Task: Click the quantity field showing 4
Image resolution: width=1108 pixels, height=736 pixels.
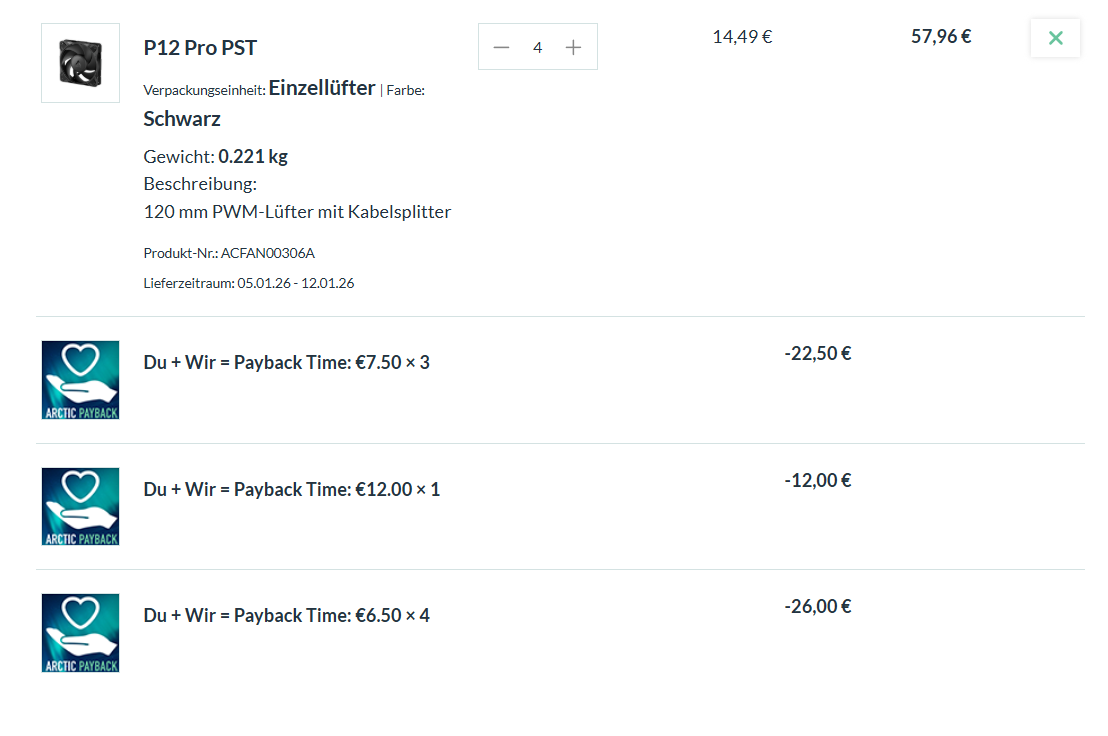Action: click(x=538, y=47)
